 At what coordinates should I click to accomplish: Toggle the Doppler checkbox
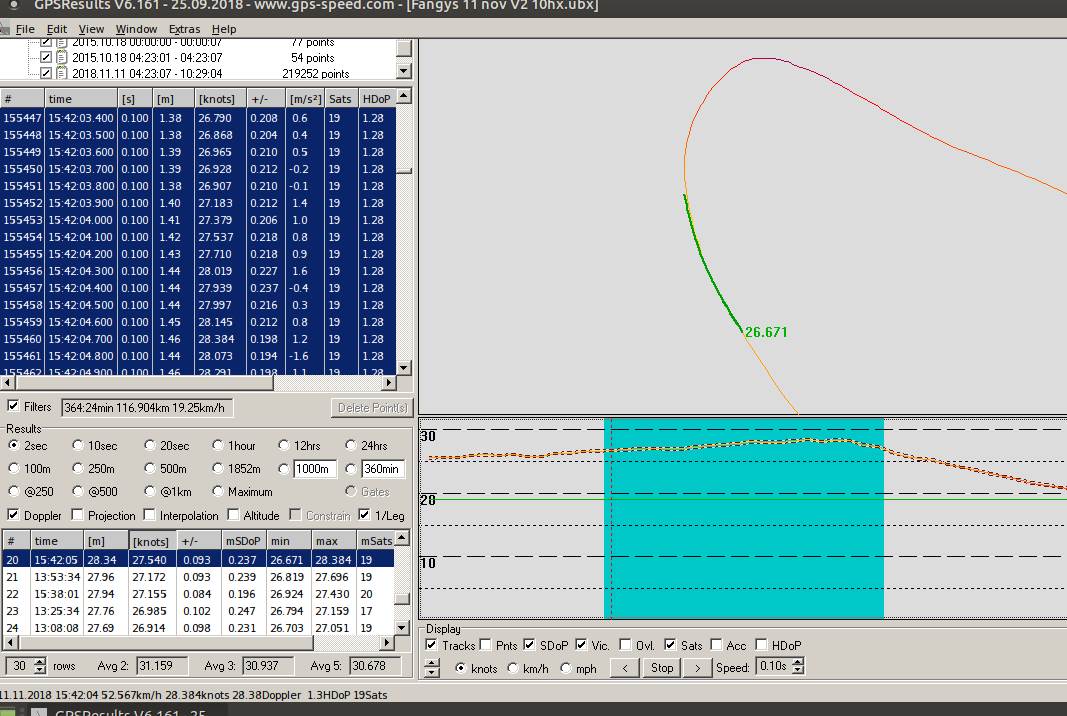coord(14,515)
